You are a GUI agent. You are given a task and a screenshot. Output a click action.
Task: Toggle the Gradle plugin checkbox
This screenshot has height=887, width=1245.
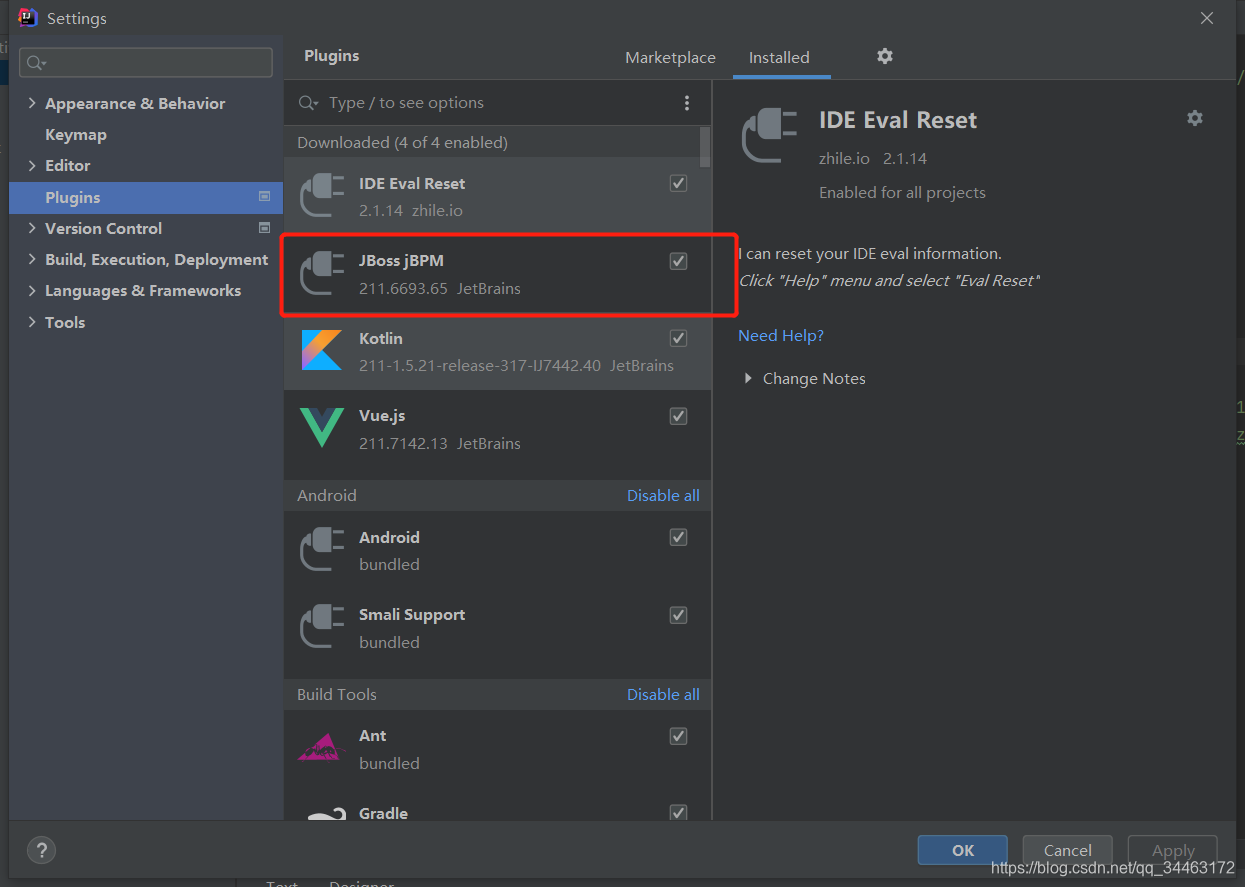pyautogui.click(x=679, y=812)
